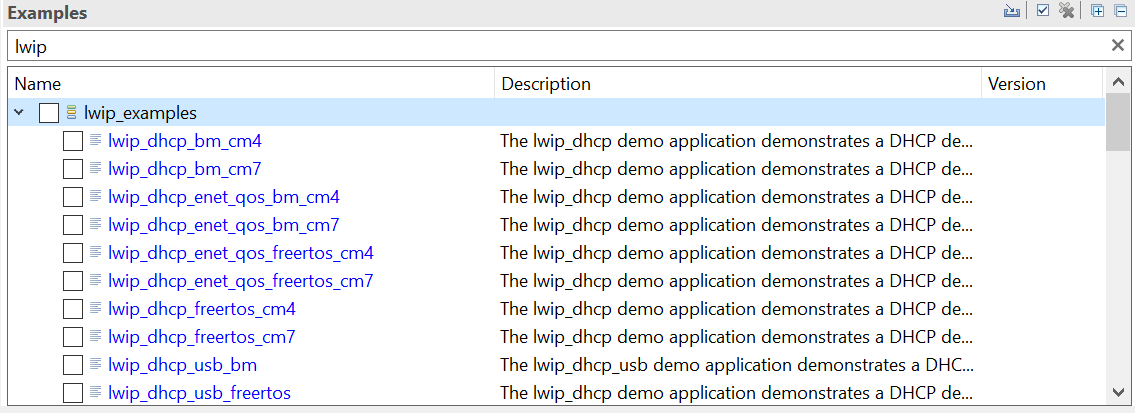Check the lwip_dhcp_bm_cm4 checkbox
The width and height of the screenshot is (1135, 413).
click(x=73, y=141)
